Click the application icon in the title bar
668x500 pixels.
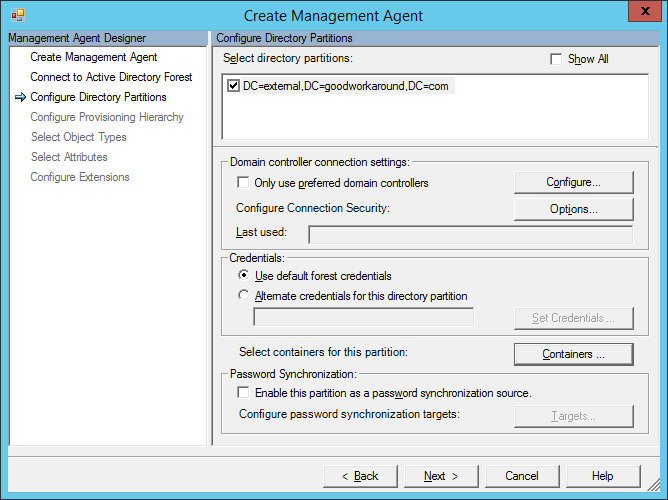coord(17,15)
